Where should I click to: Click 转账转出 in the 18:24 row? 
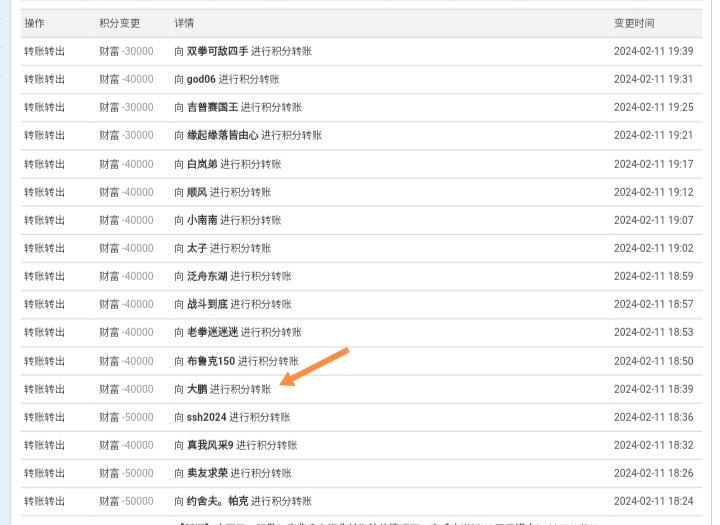point(45,501)
